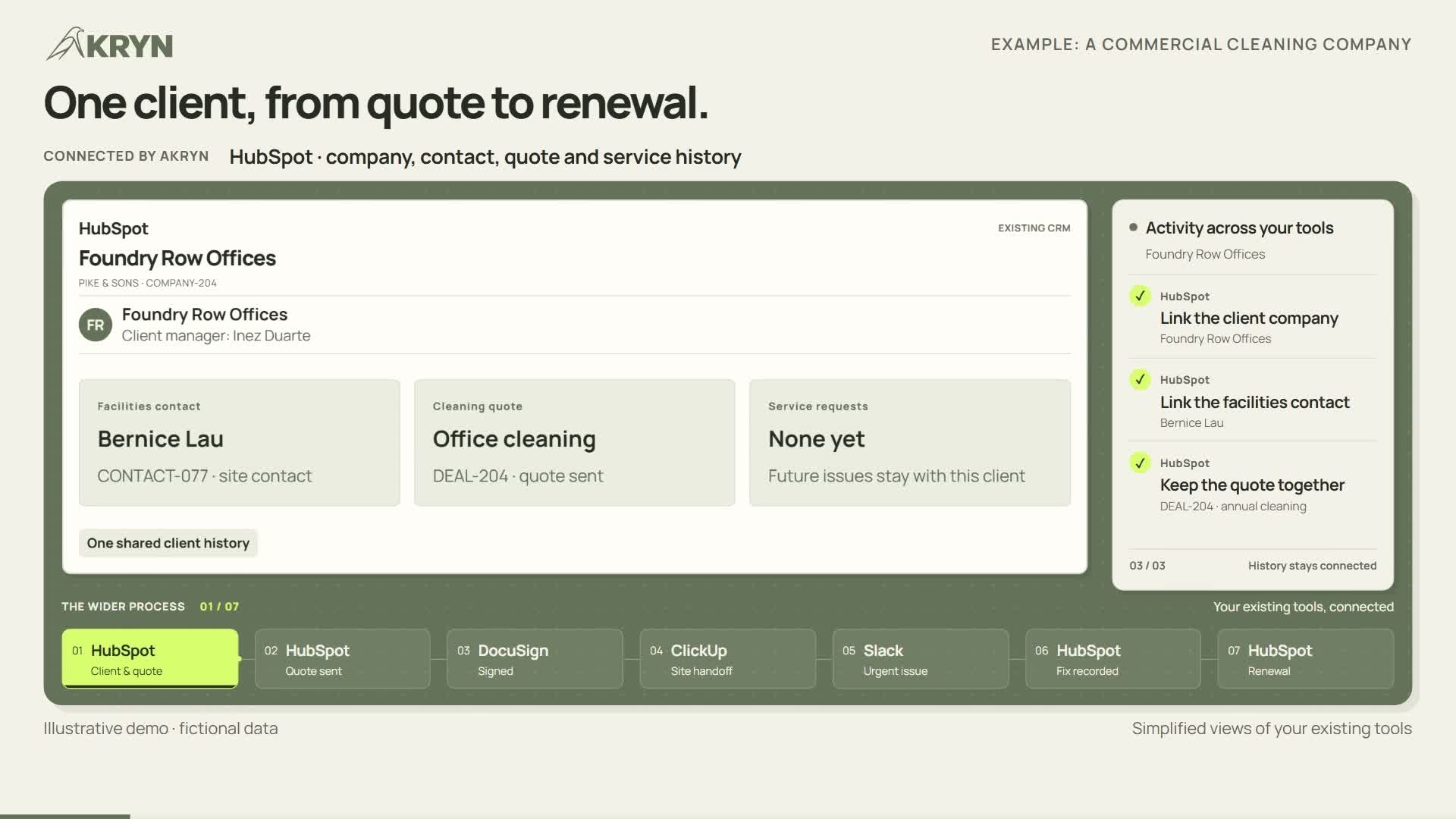Click History stays connected text
Screen dimensions: 1456x819
(x=1312, y=566)
